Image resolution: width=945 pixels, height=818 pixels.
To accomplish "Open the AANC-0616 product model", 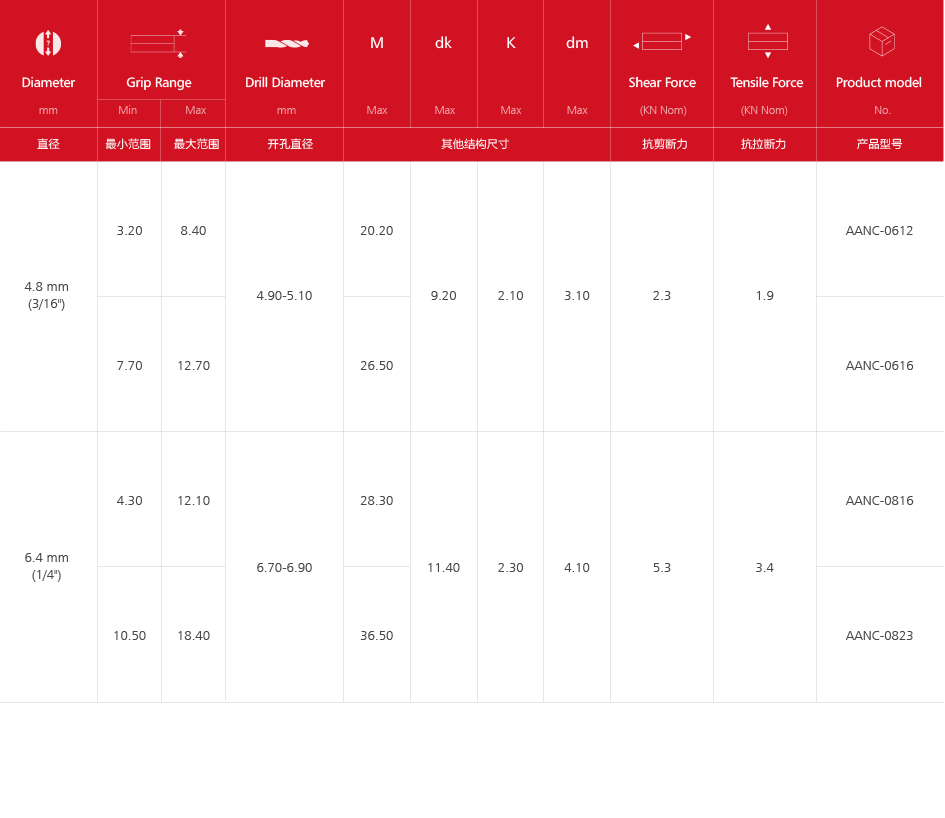I will point(879,365).
